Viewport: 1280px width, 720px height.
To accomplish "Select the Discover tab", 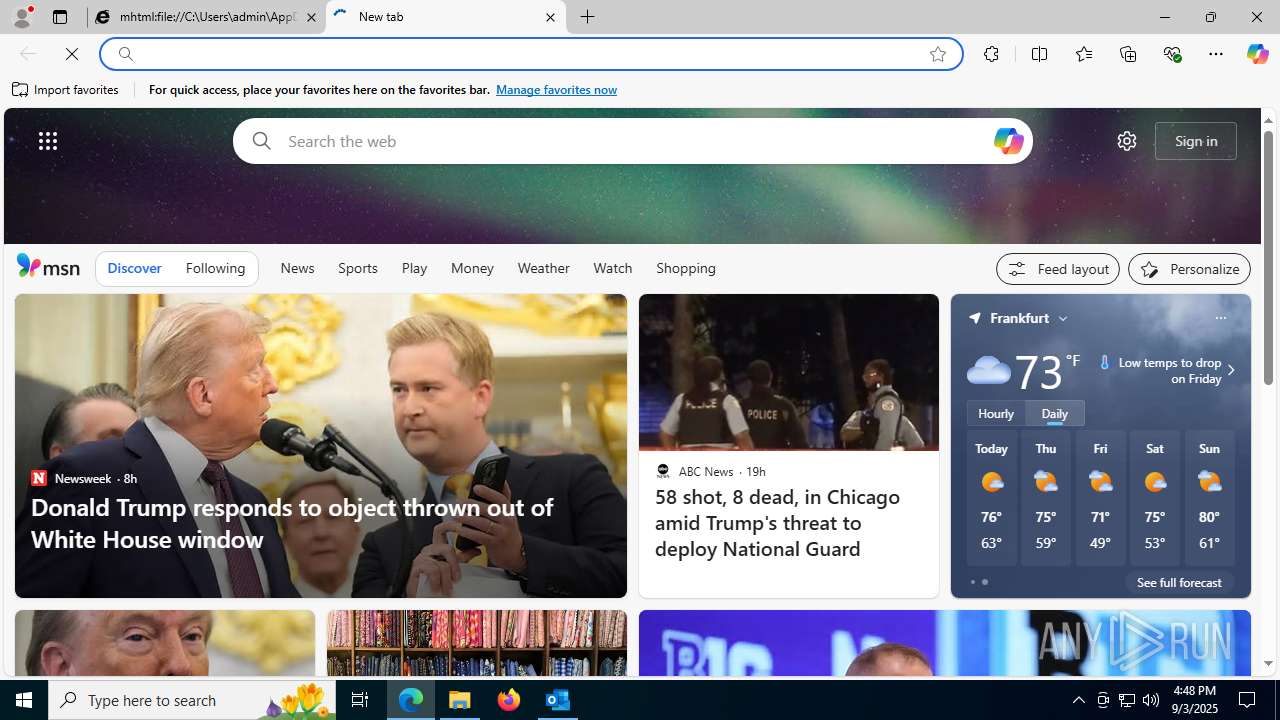I will (134, 268).
